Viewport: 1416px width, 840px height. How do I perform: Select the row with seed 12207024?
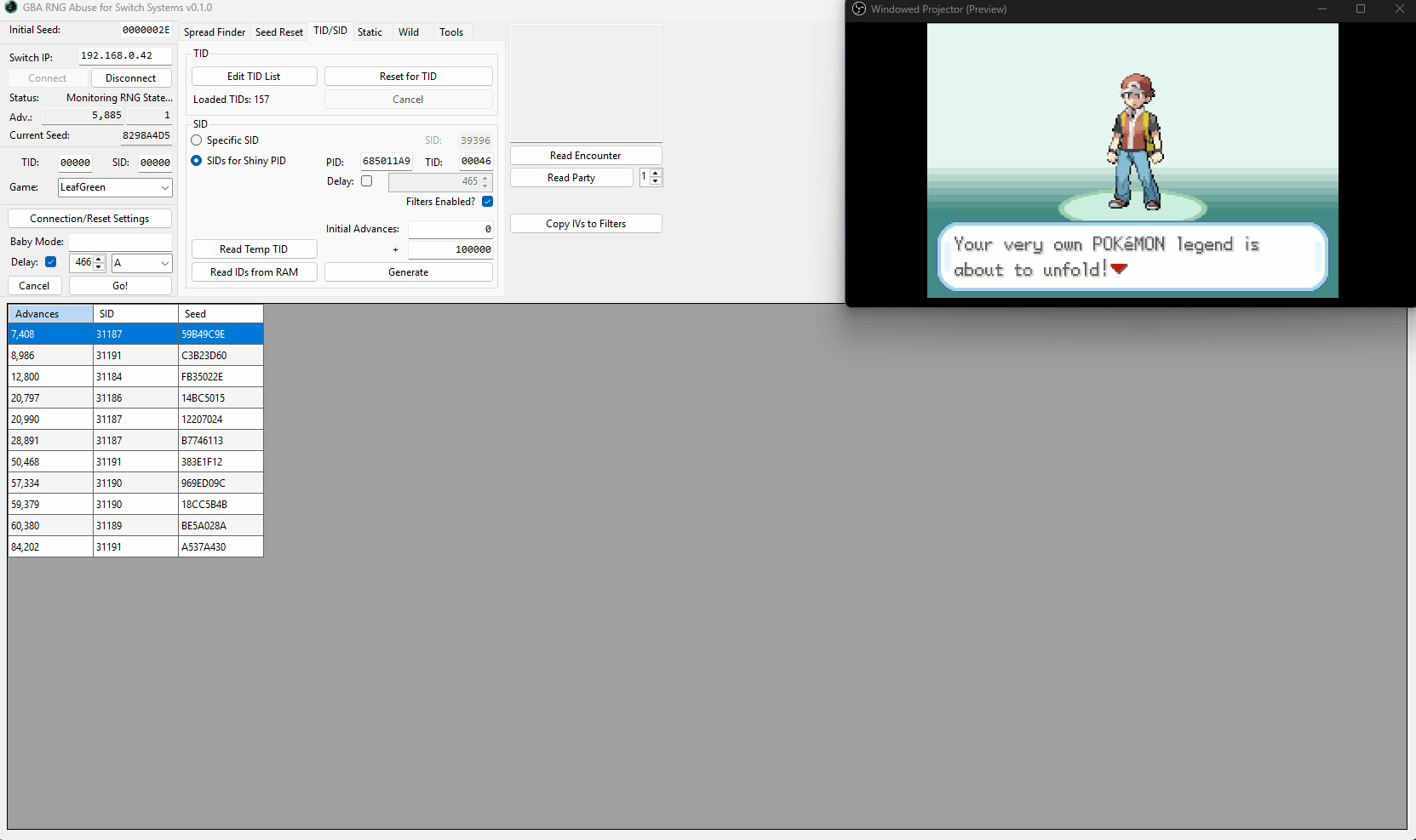tap(135, 420)
